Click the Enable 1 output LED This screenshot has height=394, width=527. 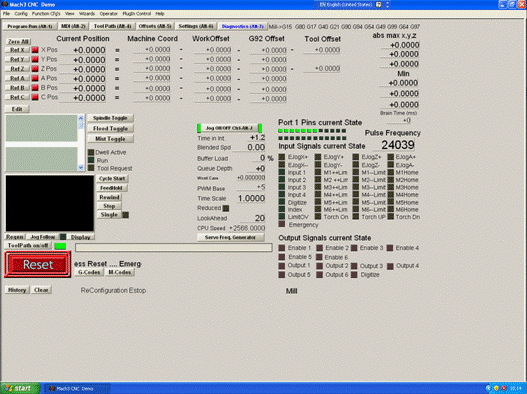[x=282, y=248]
